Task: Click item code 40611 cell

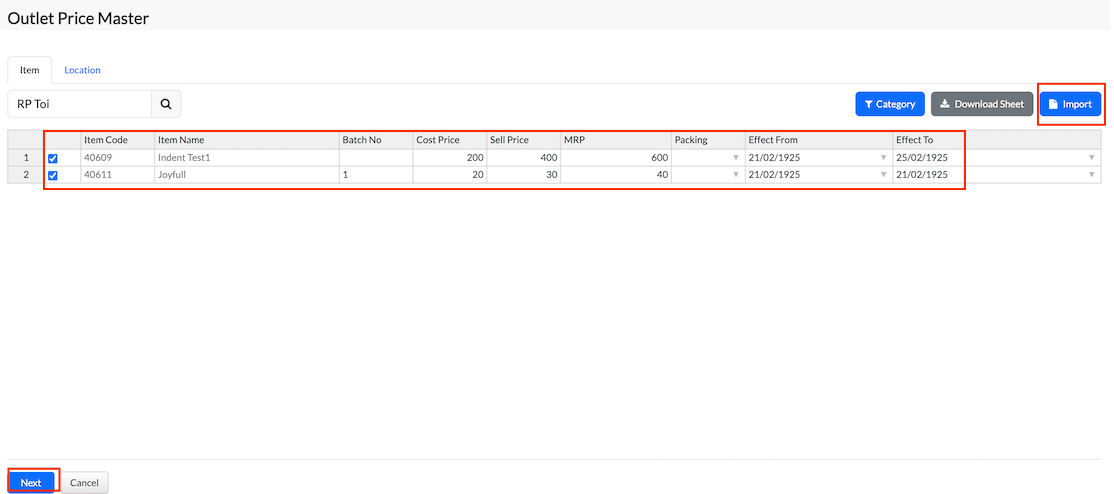Action: (x=118, y=175)
